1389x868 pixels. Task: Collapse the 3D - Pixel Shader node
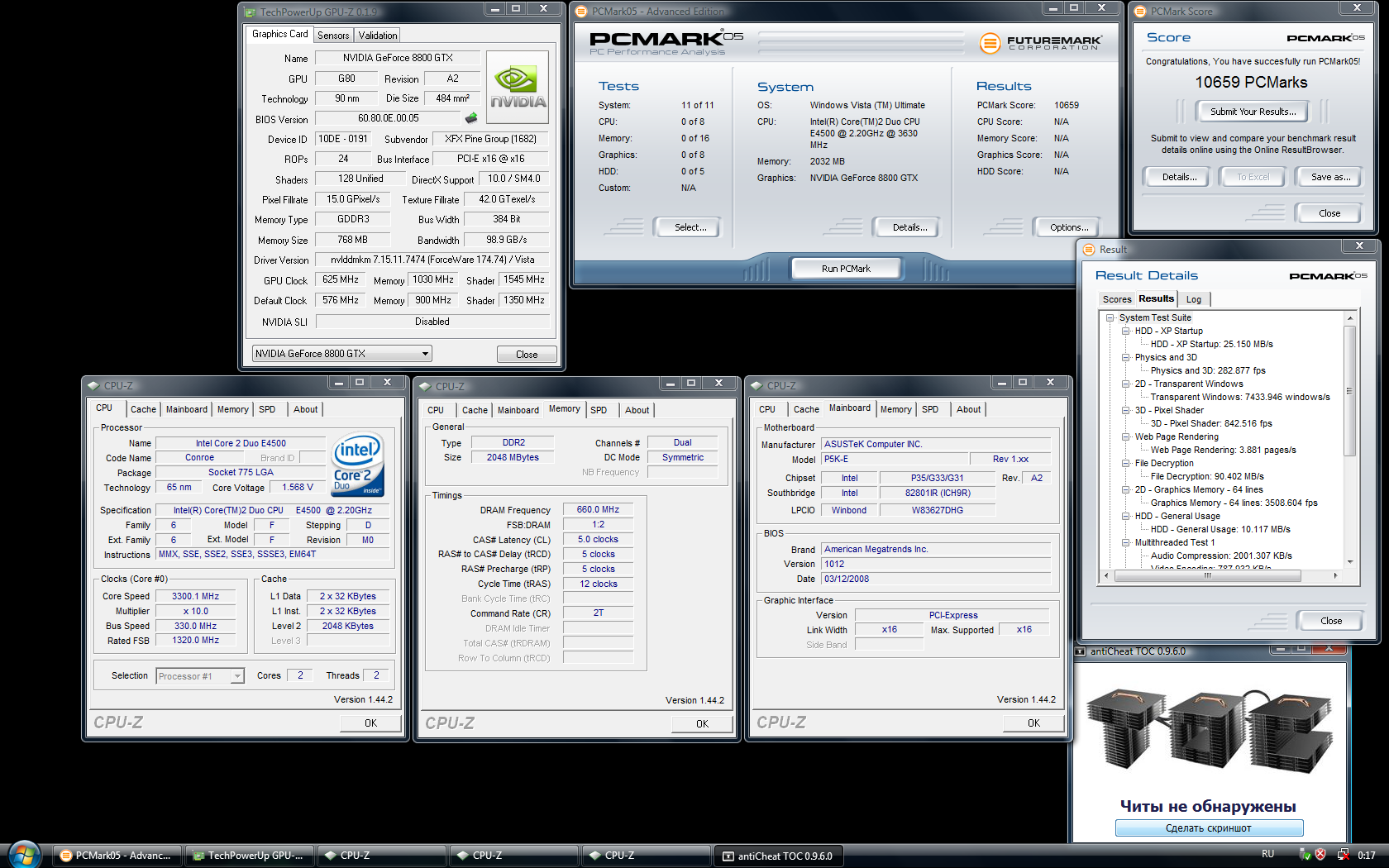pyautogui.click(x=1125, y=410)
